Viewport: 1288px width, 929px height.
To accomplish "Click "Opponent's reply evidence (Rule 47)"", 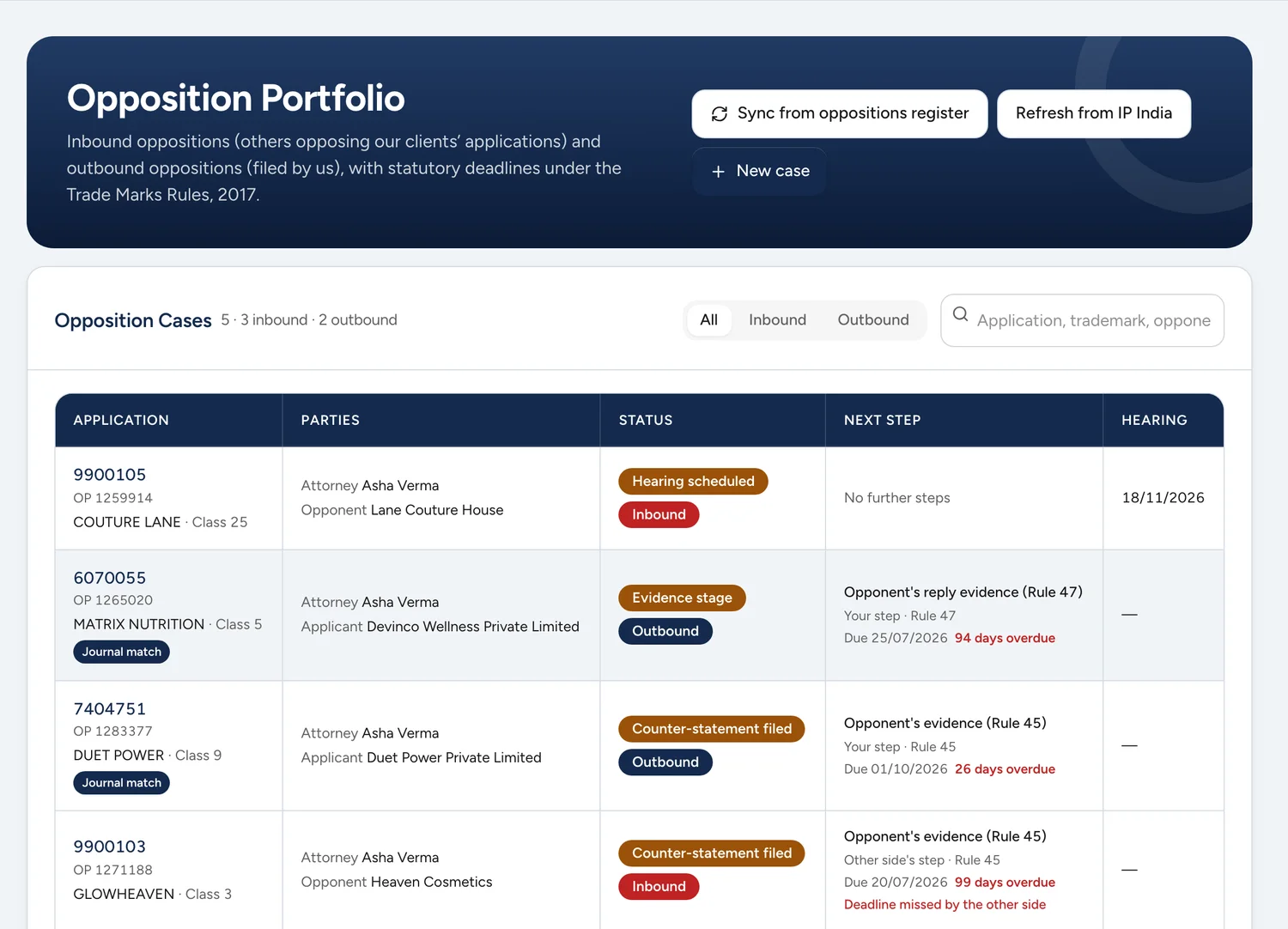I will point(963,592).
